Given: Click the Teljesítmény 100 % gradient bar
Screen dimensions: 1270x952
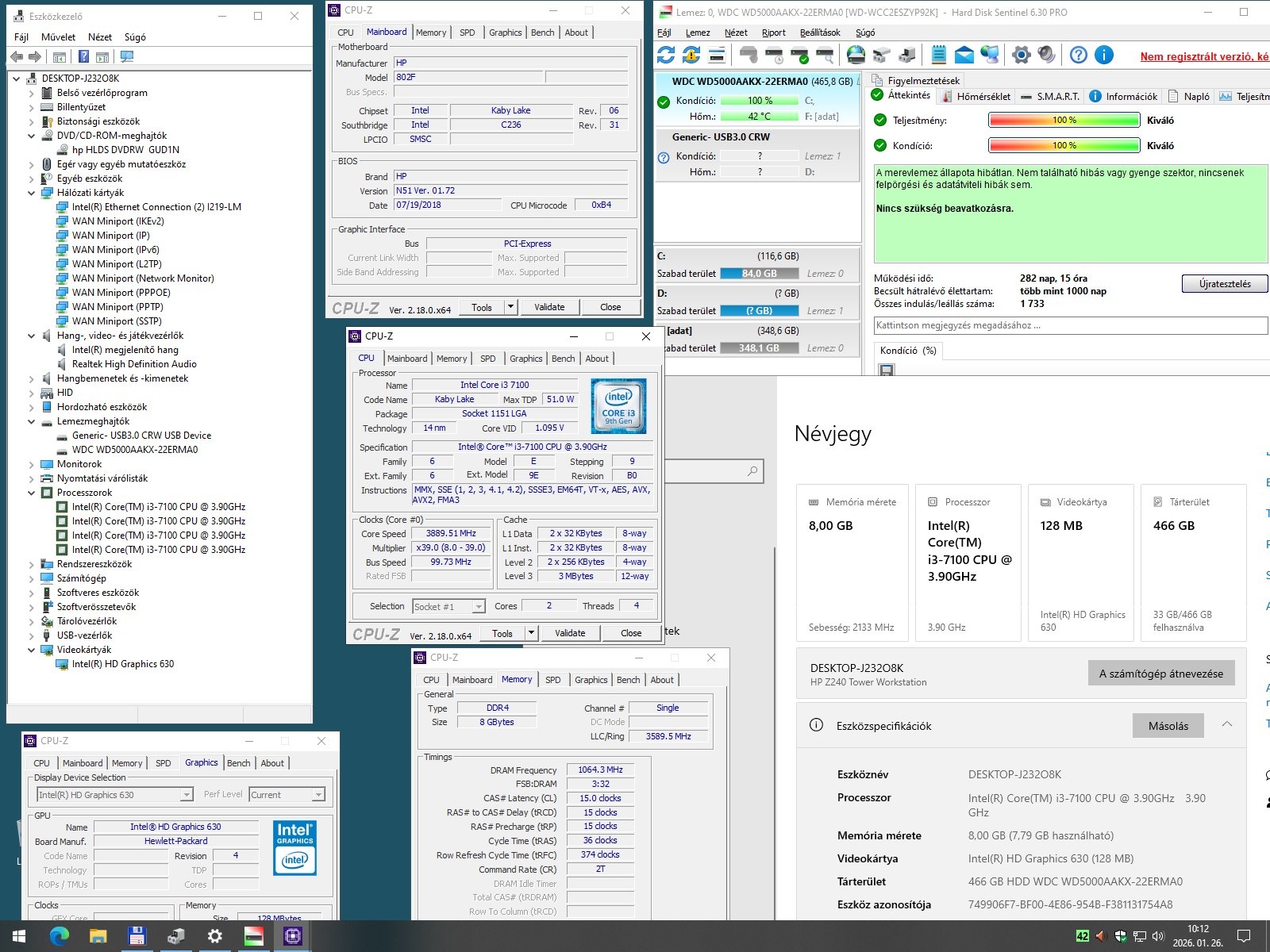Looking at the screenshot, I should [1064, 121].
